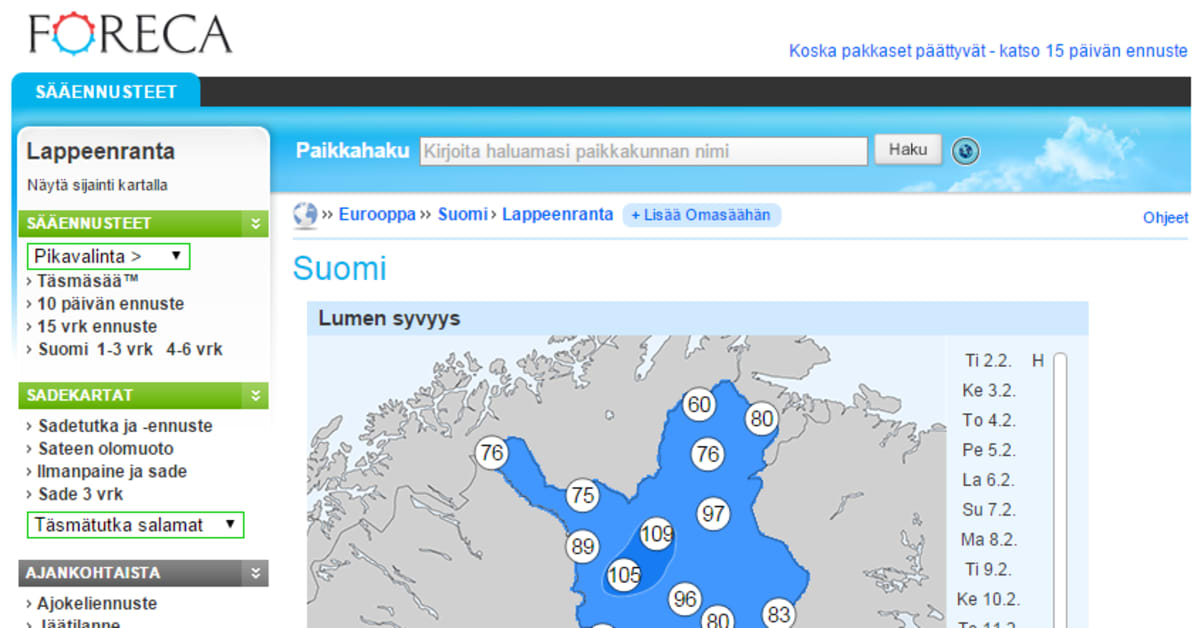Click the Paikkahaku search field
Screen dimensions: 1200x628
point(642,150)
